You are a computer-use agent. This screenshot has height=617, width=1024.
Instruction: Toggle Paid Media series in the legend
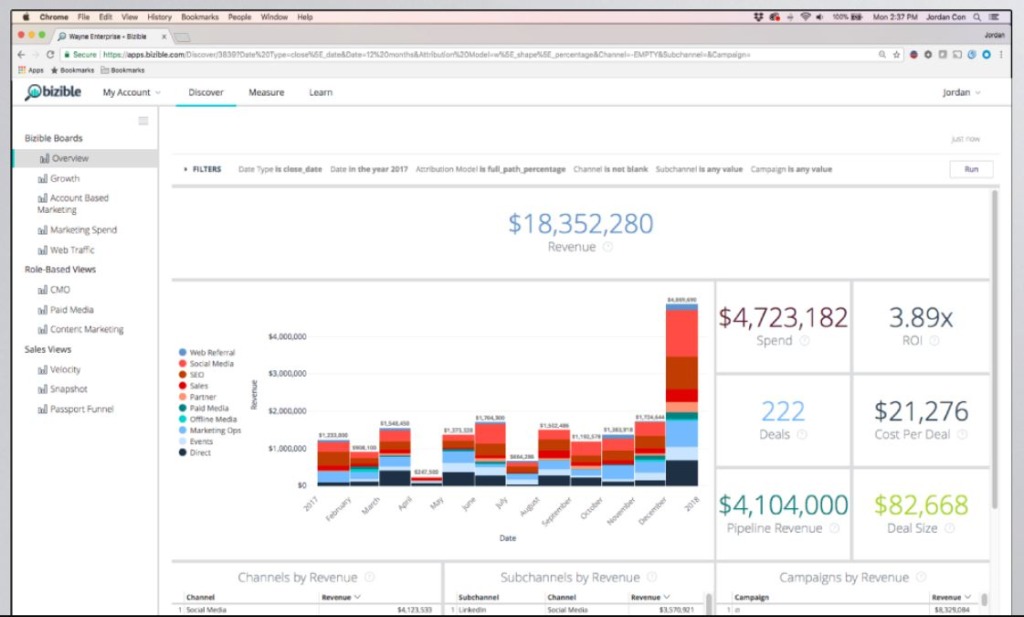204,408
